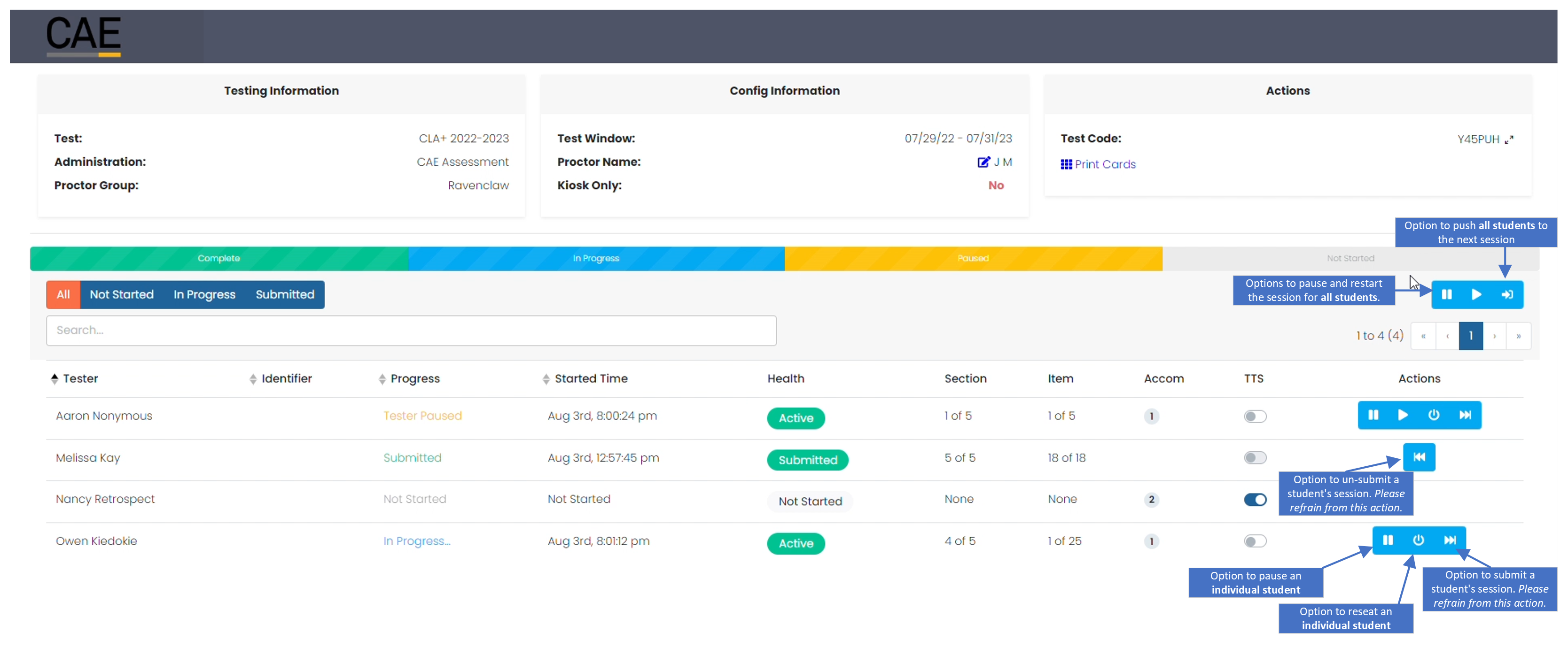Click the pause icon for Aaron Nonymous

pos(1373,415)
